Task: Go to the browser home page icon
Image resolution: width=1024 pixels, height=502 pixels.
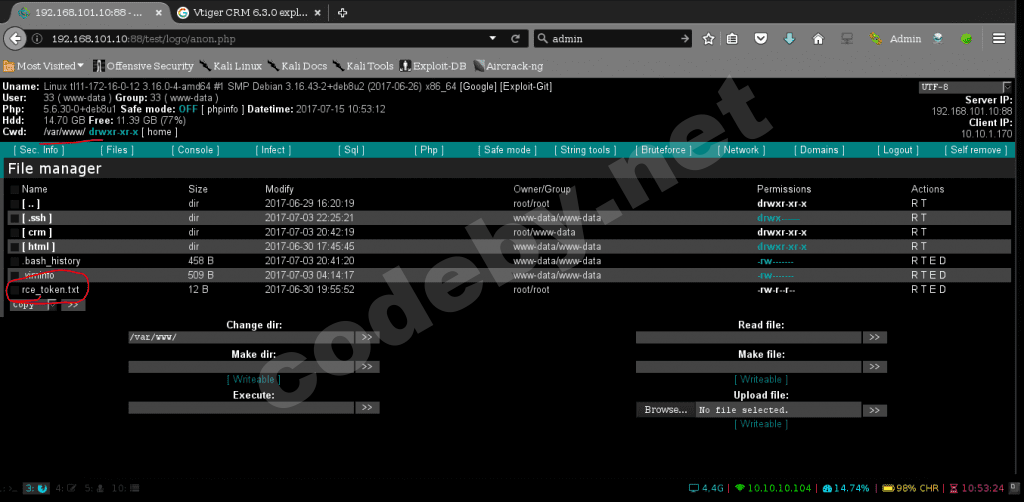Action: click(x=818, y=39)
